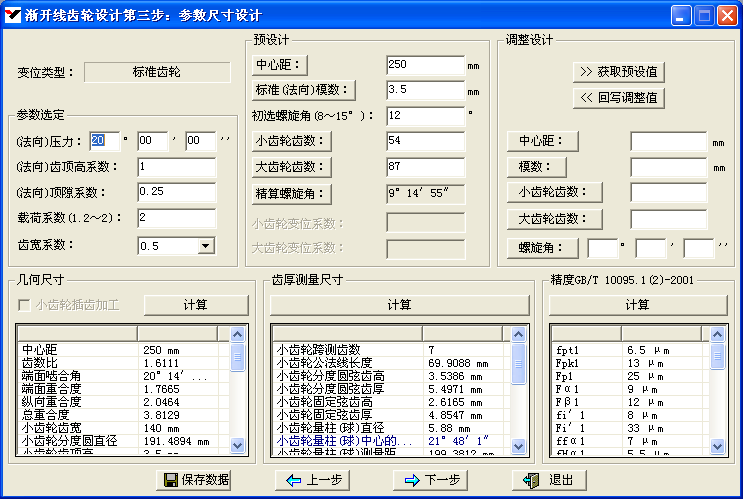This screenshot has height=499, width=743.
Task: Click 计算 under 齿厚测量尺寸
Action: point(399,305)
